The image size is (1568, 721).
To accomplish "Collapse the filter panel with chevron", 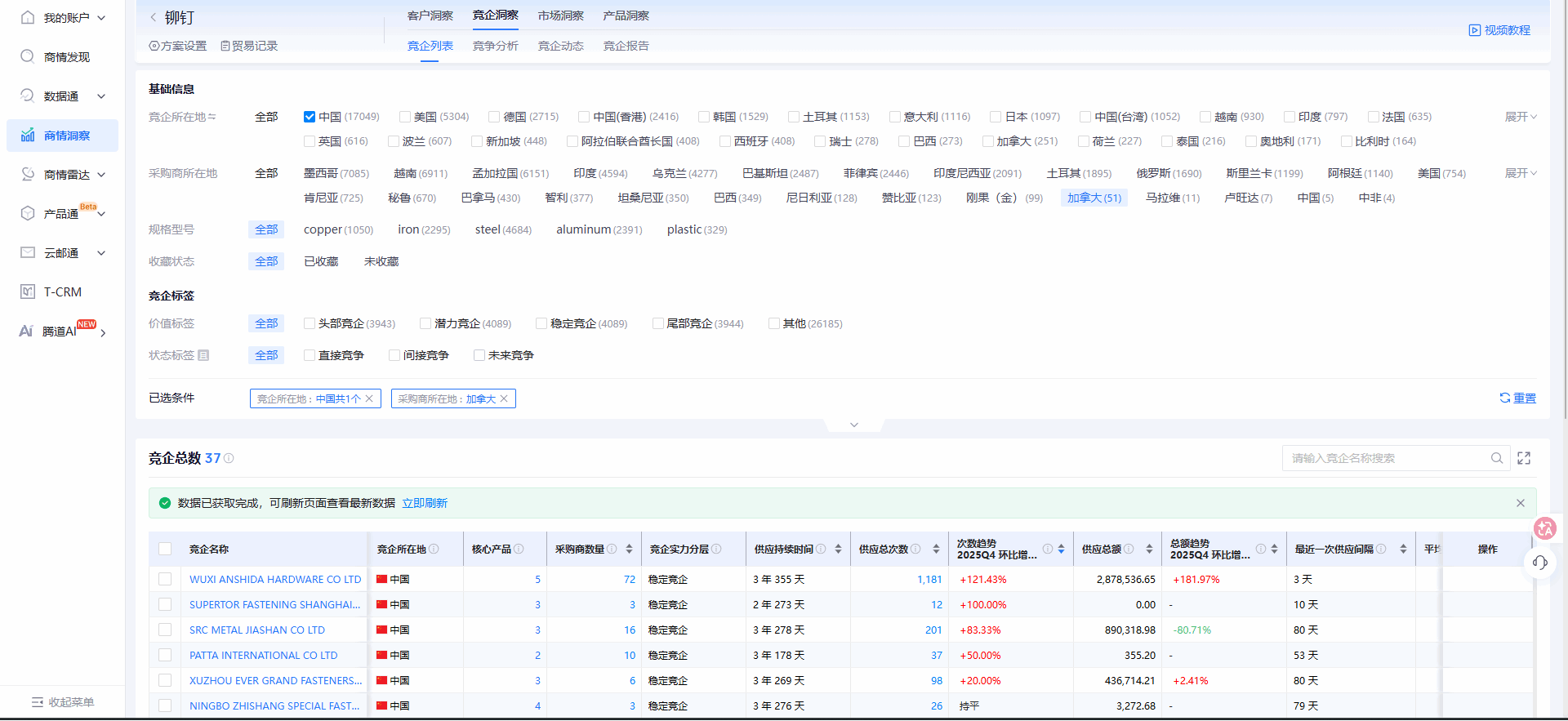I will [x=854, y=425].
